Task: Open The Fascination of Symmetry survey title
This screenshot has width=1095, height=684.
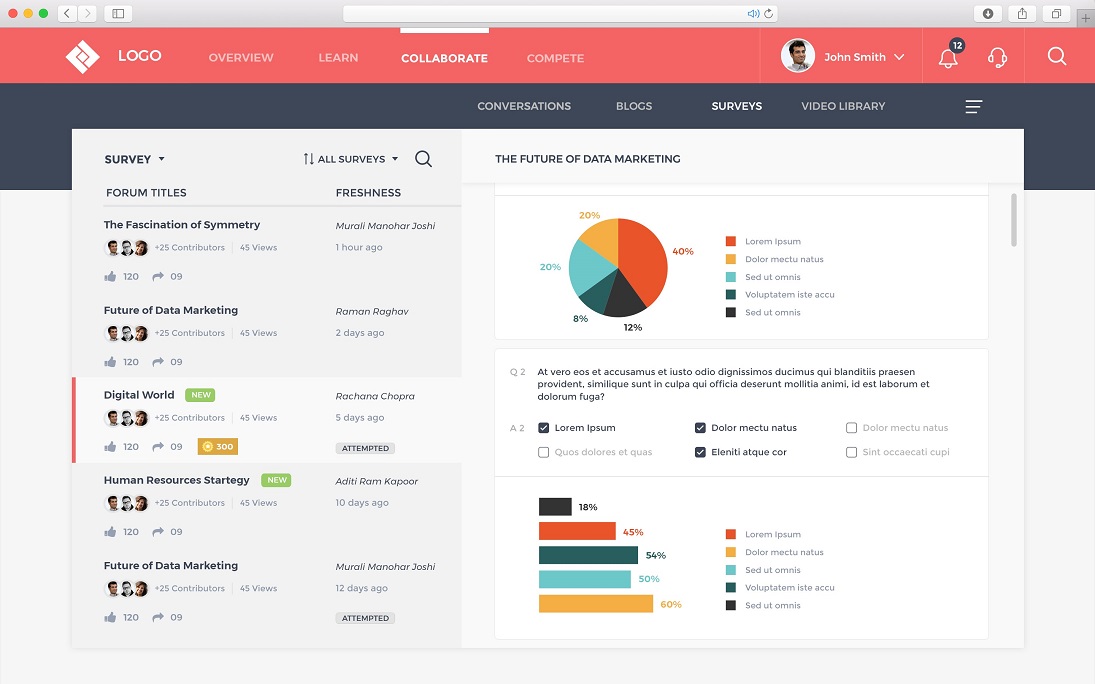Action: 182,224
